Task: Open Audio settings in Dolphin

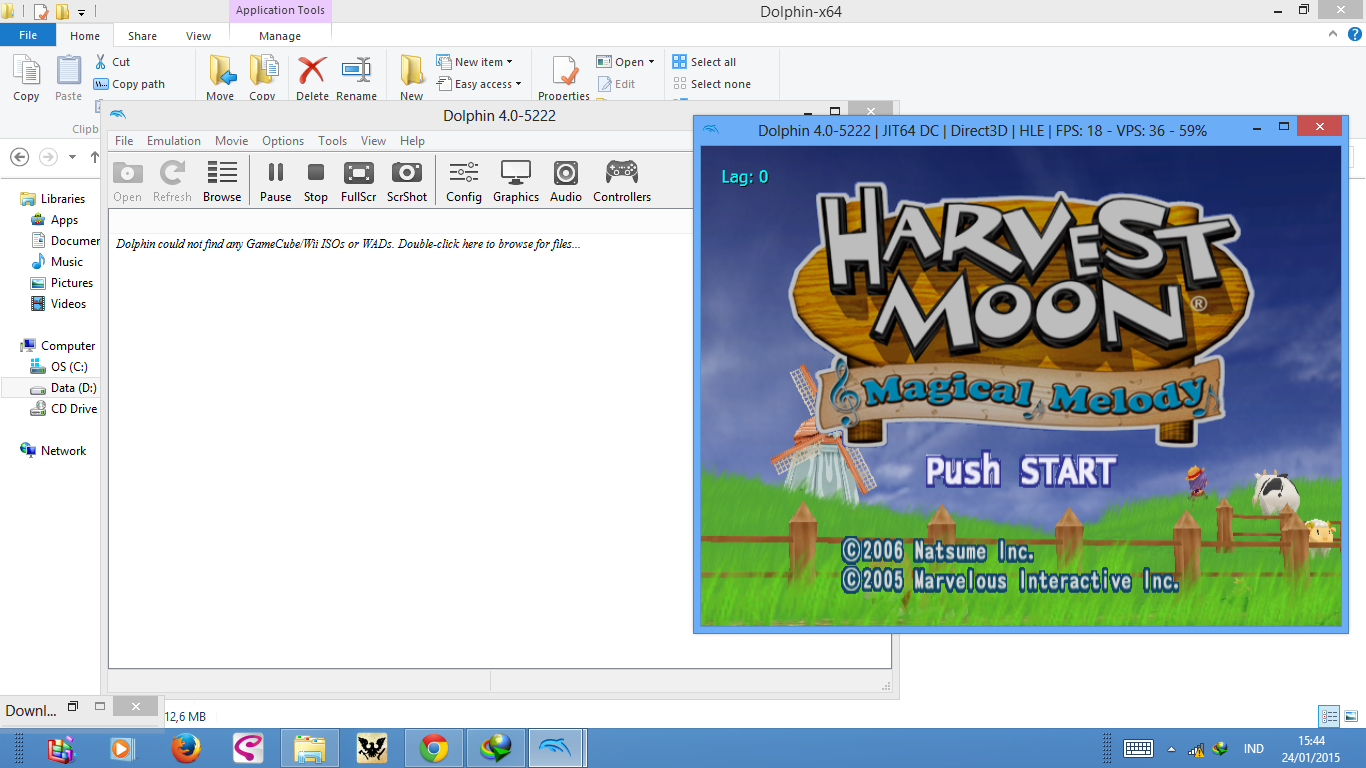Action: (566, 181)
